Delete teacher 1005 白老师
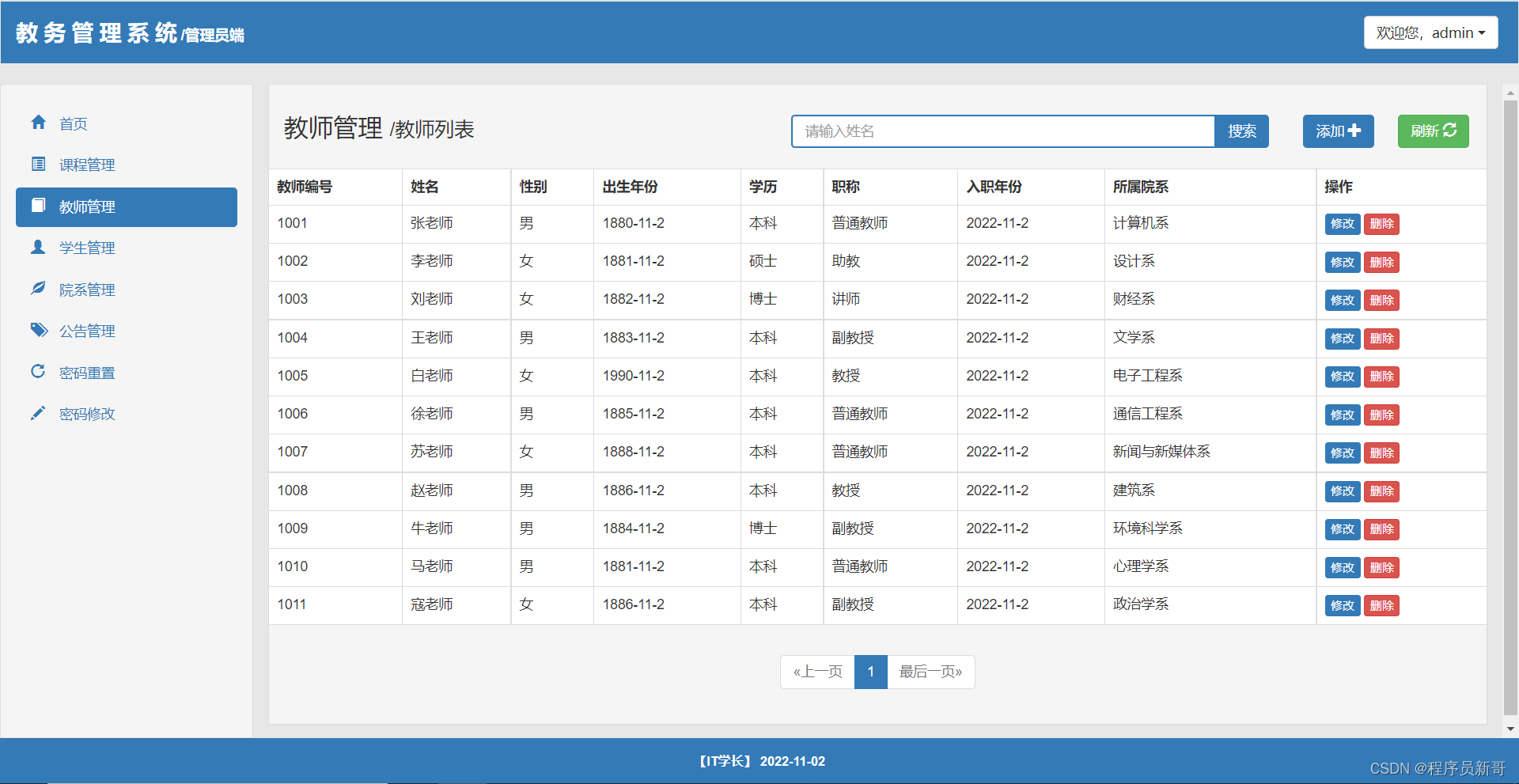Viewport: 1519px width, 784px height. [1381, 377]
